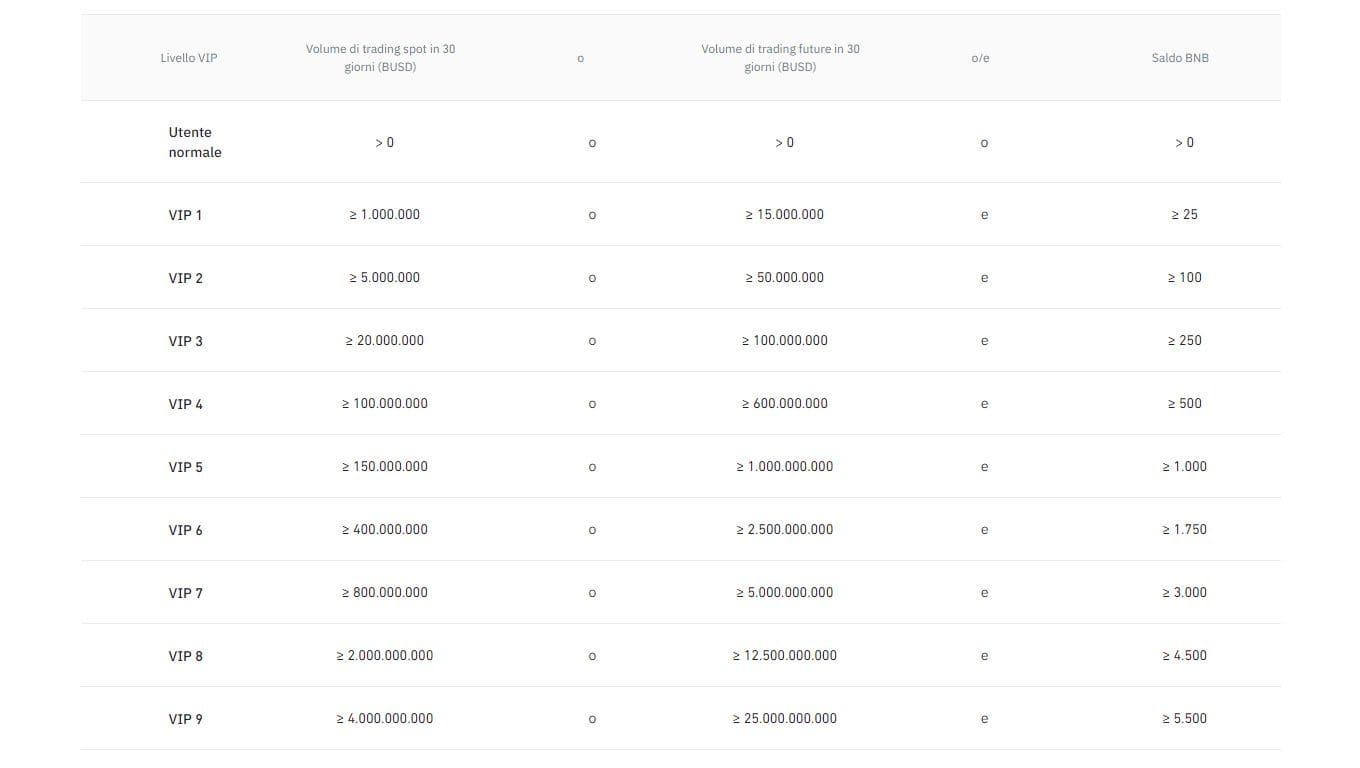
Task: Select the 'VIP 4' row label
Action: [x=185, y=404]
